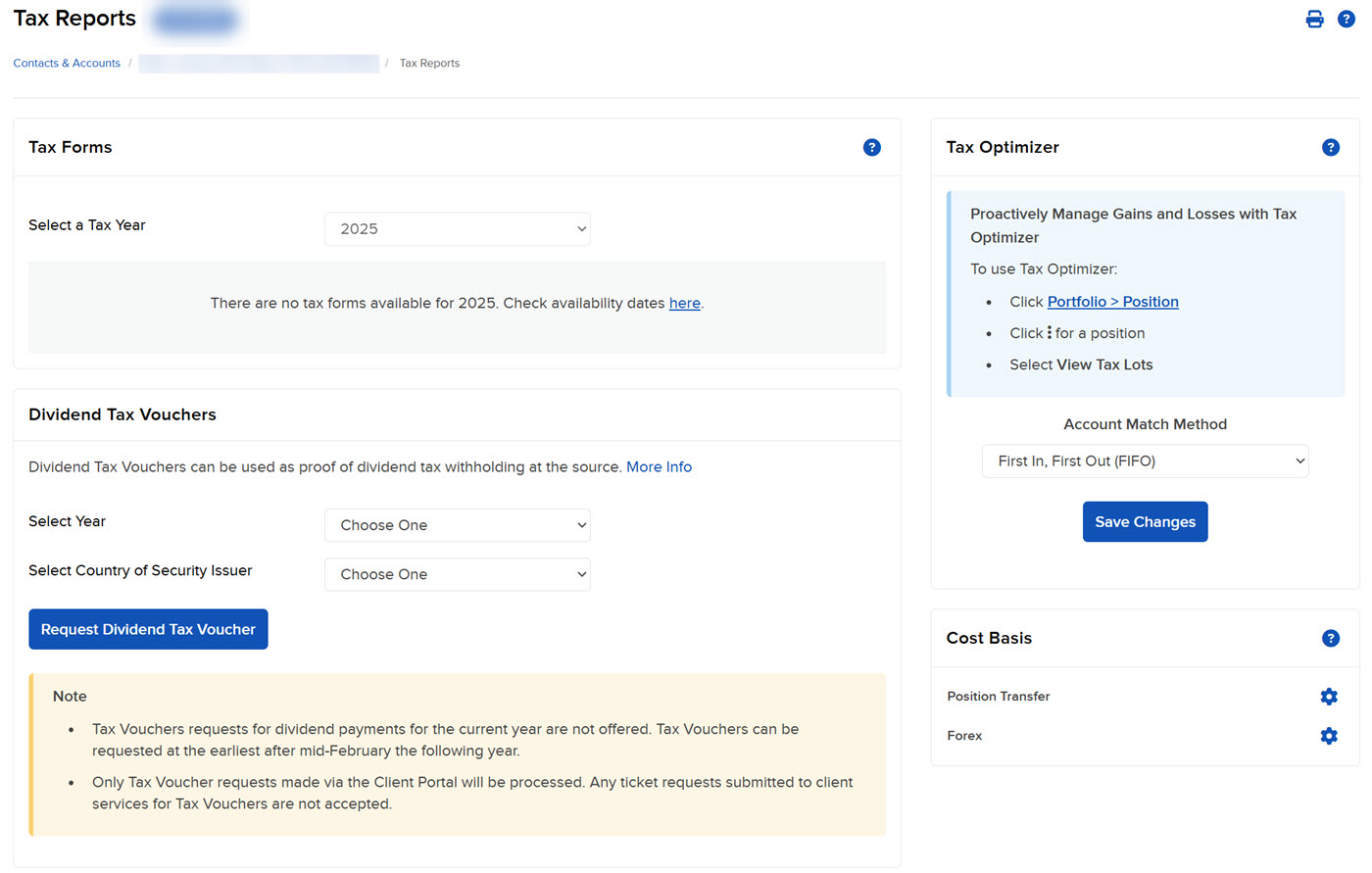Save the account match method changes
This screenshot has width=1372, height=873.
[x=1145, y=521]
